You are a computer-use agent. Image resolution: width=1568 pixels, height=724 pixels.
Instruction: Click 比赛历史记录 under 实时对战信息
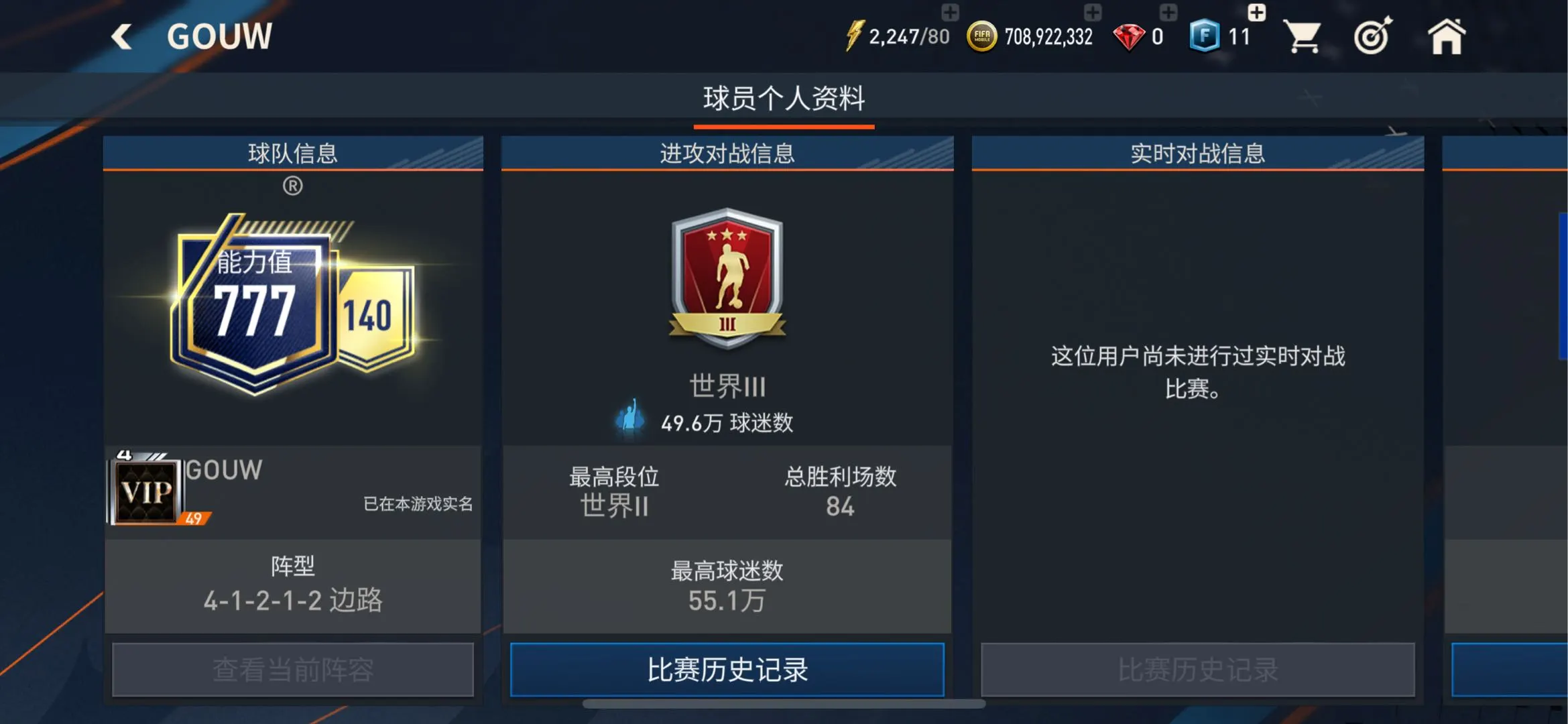pyautogui.click(x=1198, y=669)
